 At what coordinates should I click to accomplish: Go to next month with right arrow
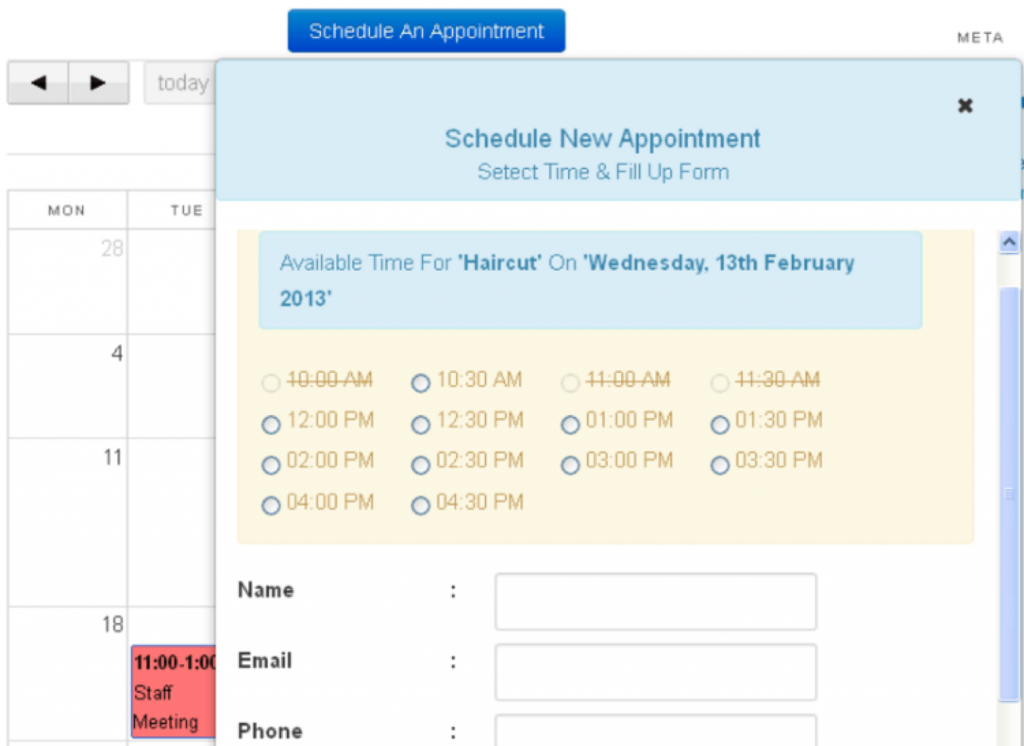tap(99, 83)
